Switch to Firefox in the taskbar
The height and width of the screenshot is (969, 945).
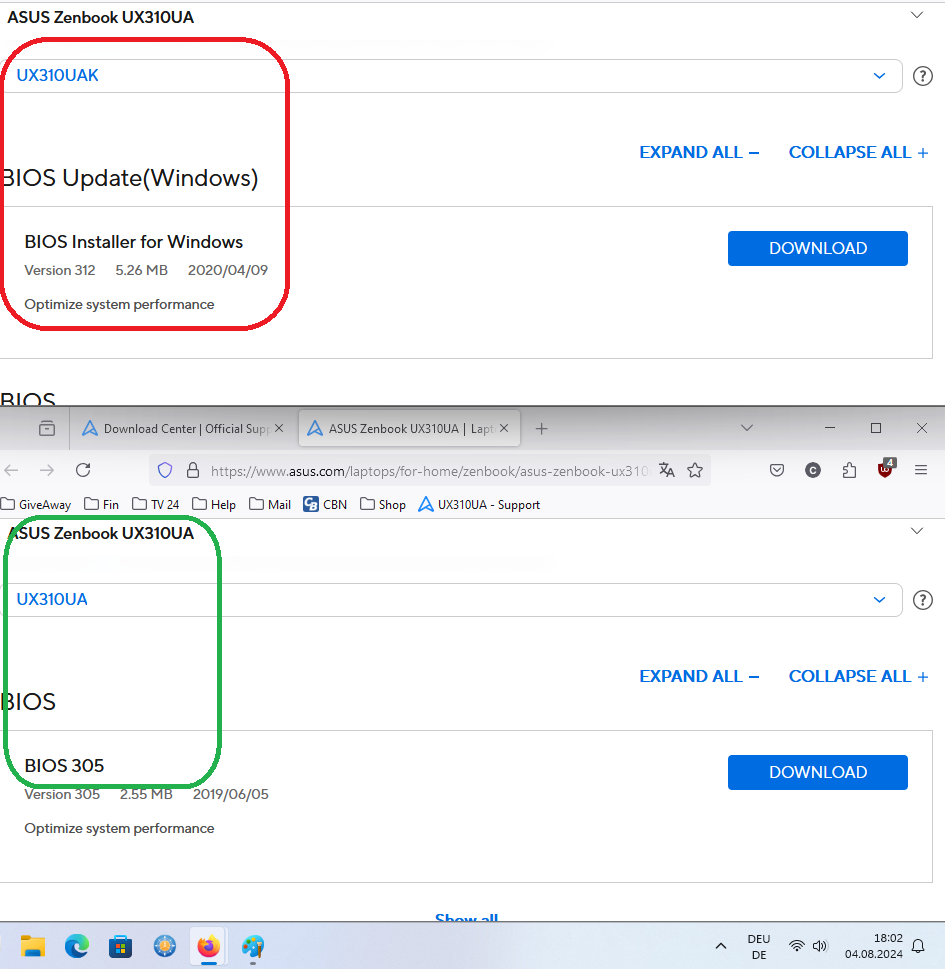point(208,946)
